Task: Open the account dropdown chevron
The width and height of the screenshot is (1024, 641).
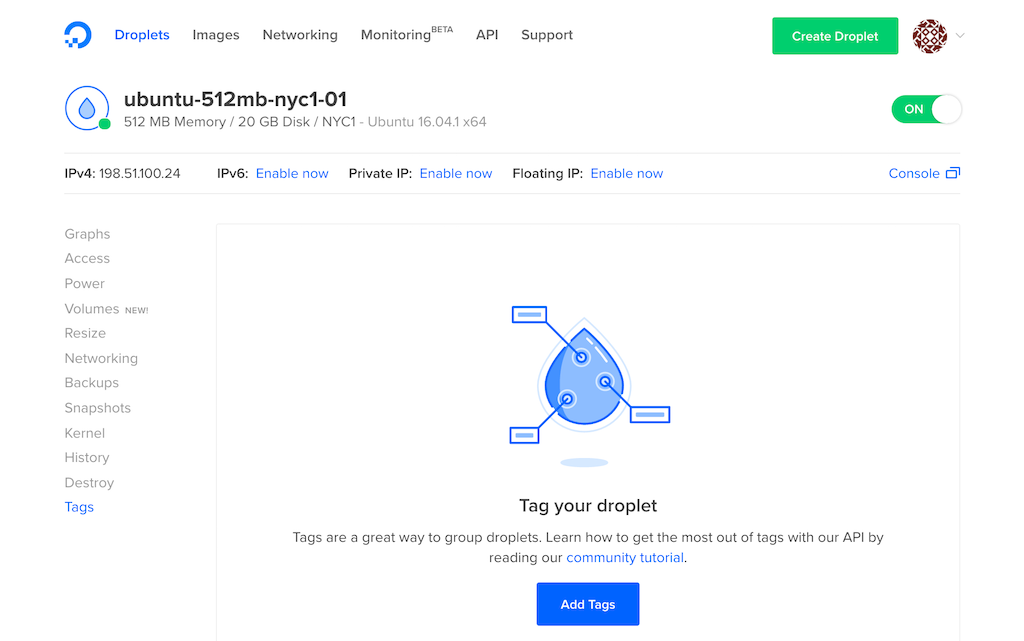Action: (x=958, y=36)
